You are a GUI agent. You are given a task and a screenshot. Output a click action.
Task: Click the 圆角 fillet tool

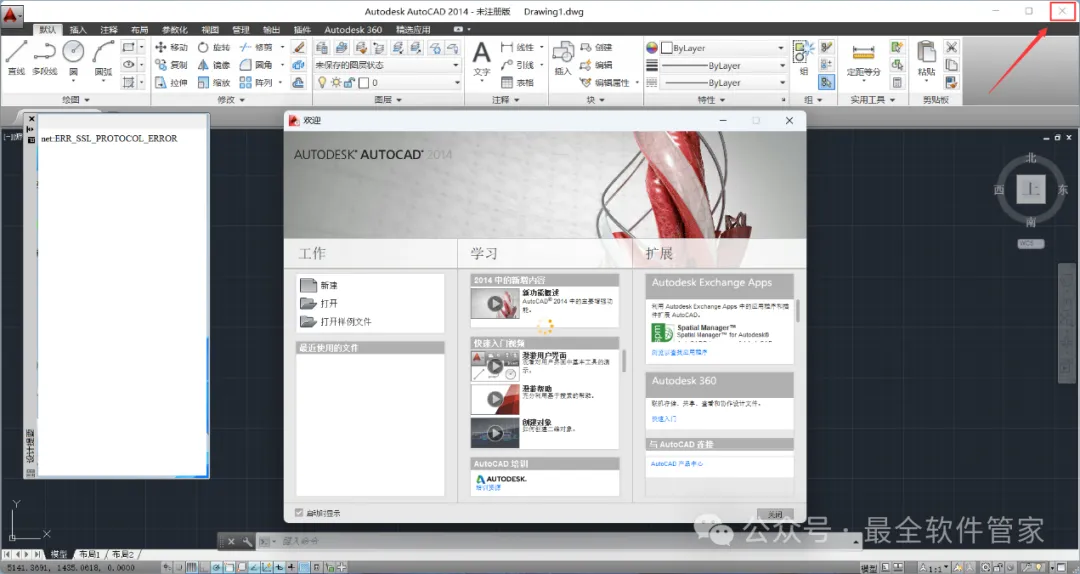pyautogui.click(x=256, y=65)
